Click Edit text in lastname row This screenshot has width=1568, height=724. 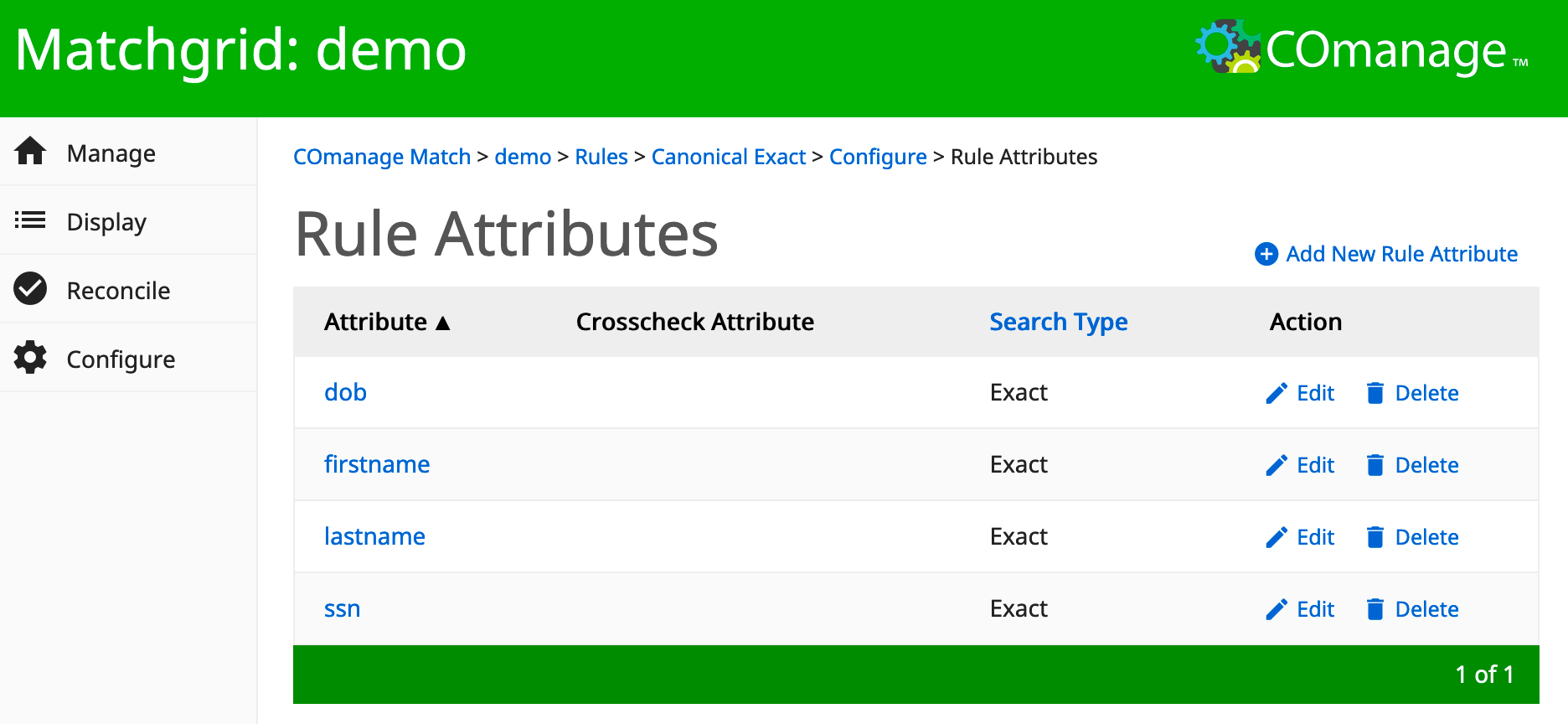[x=1315, y=537]
